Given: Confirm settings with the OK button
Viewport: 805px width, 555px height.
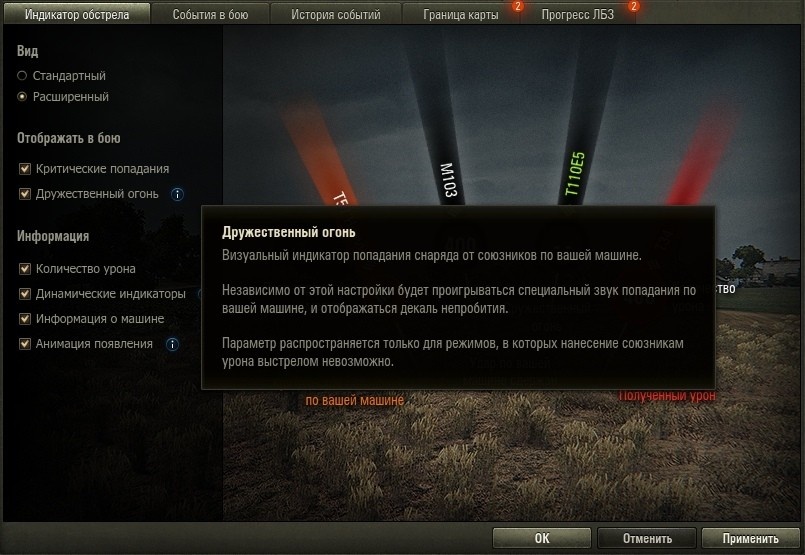Looking at the screenshot, I should click(542, 538).
